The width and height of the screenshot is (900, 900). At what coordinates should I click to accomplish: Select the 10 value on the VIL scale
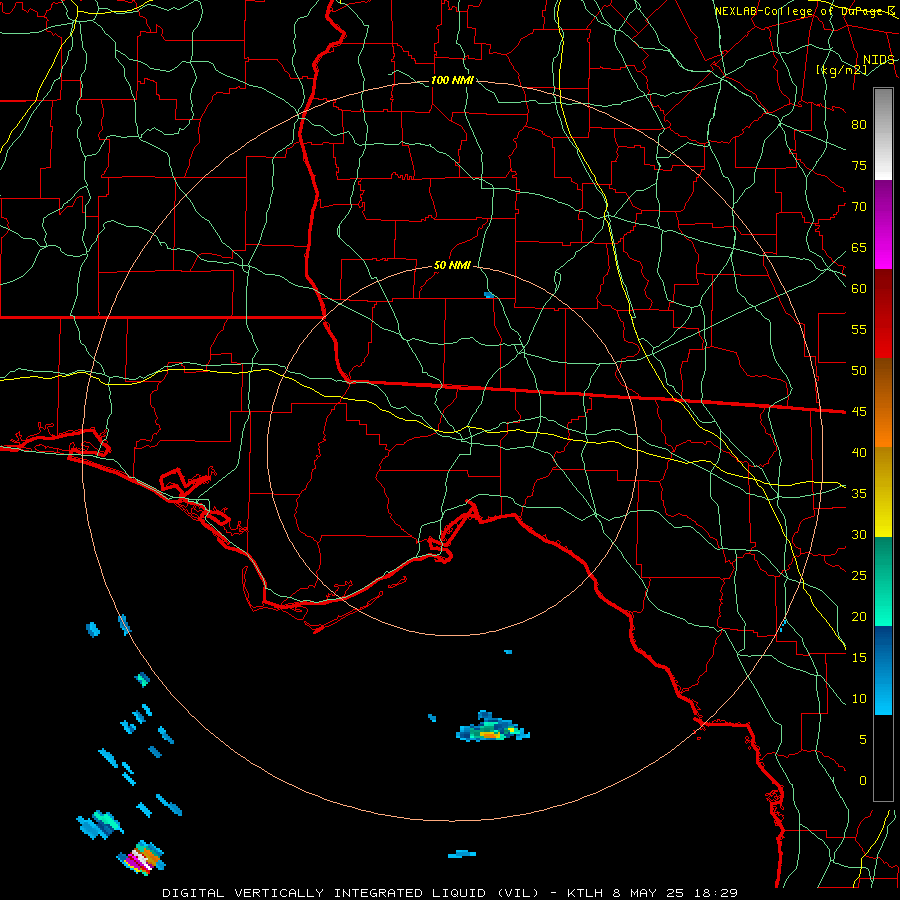click(859, 699)
